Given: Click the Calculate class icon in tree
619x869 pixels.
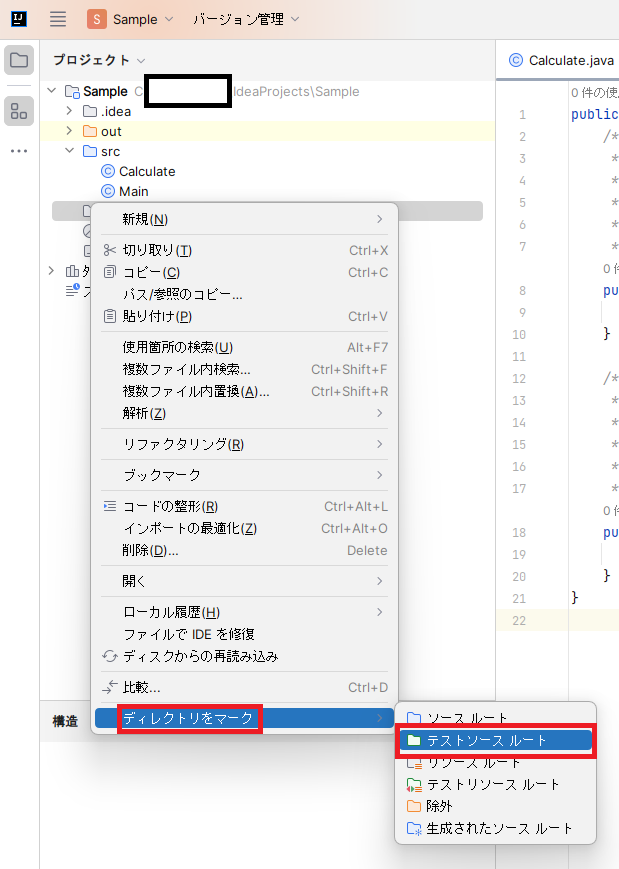Looking at the screenshot, I should coord(108,171).
